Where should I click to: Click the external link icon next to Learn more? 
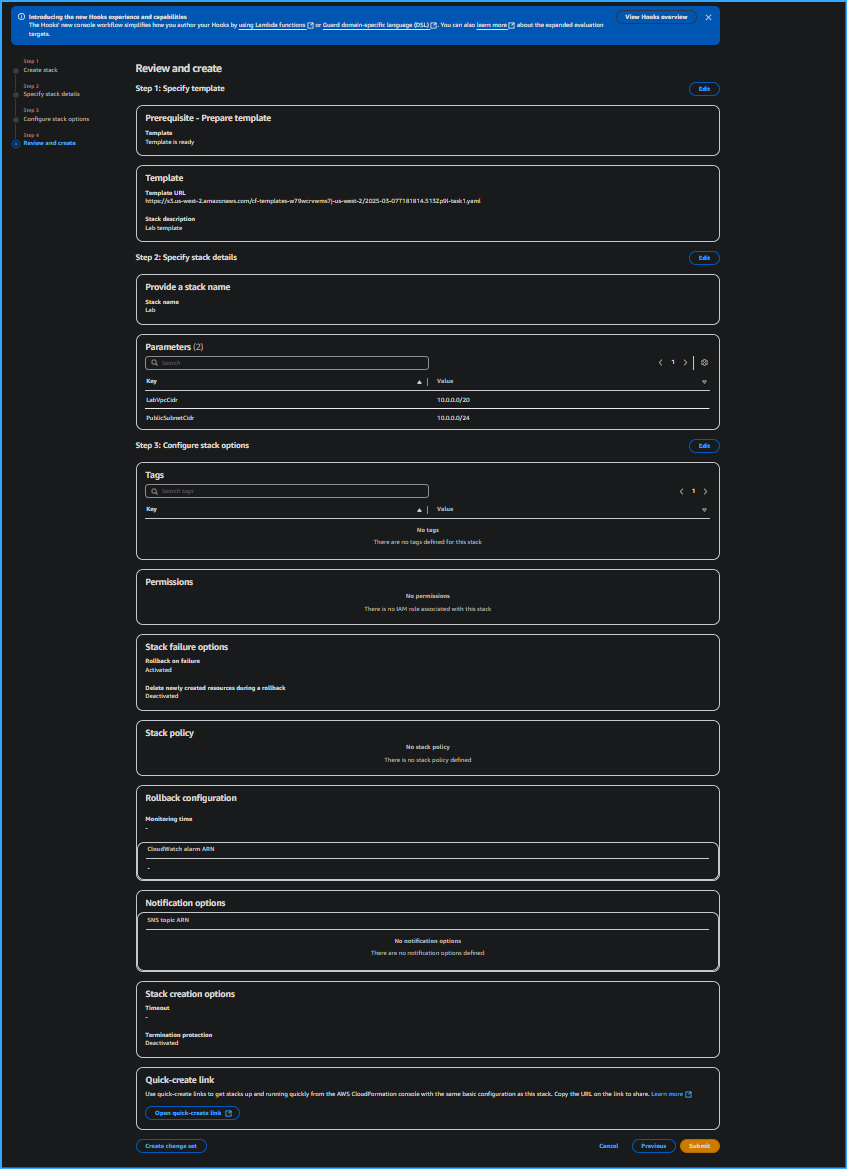click(x=689, y=1094)
